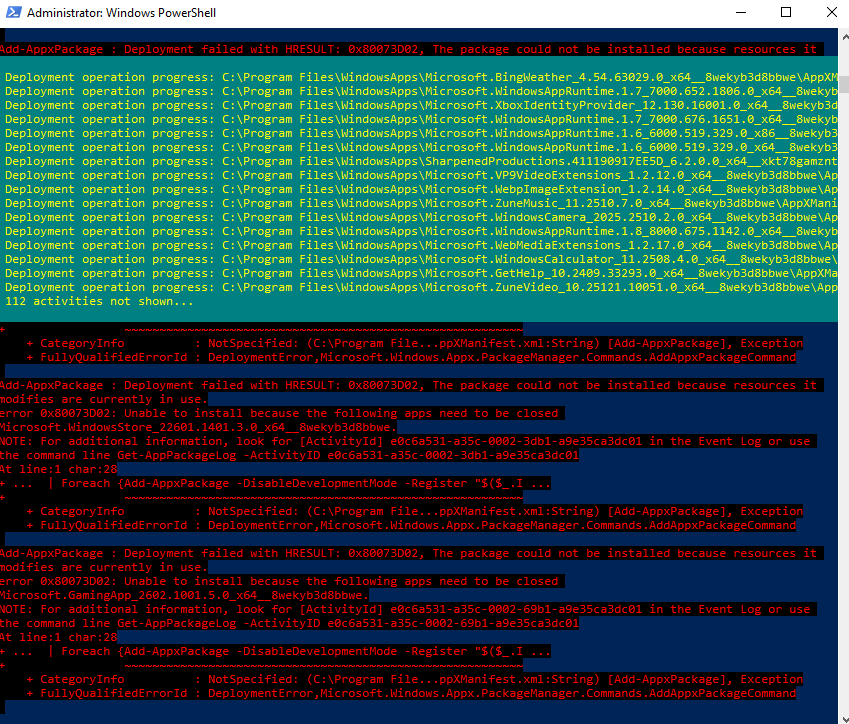Click the WindowsCamera deployment progress line
Screen dimensions: 849x724
pyautogui.click(x=421, y=217)
